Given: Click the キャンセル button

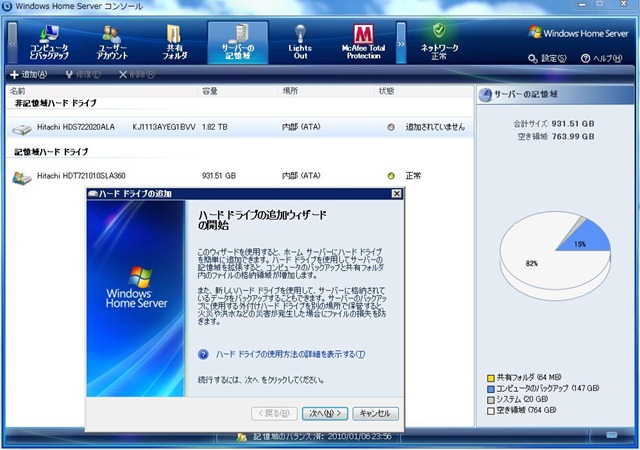Looking at the screenshot, I should (375, 414).
